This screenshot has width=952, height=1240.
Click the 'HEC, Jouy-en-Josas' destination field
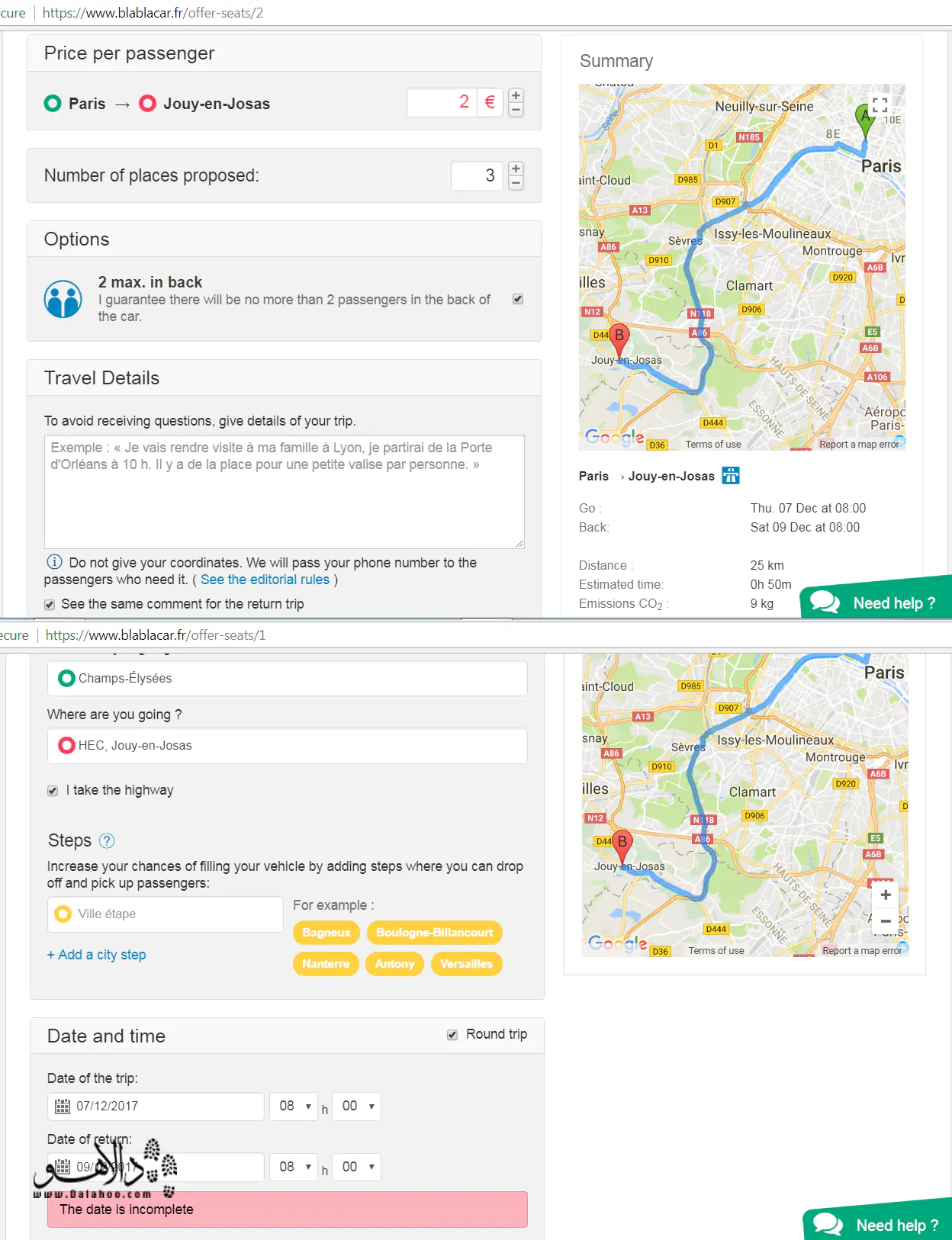point(288,746)
